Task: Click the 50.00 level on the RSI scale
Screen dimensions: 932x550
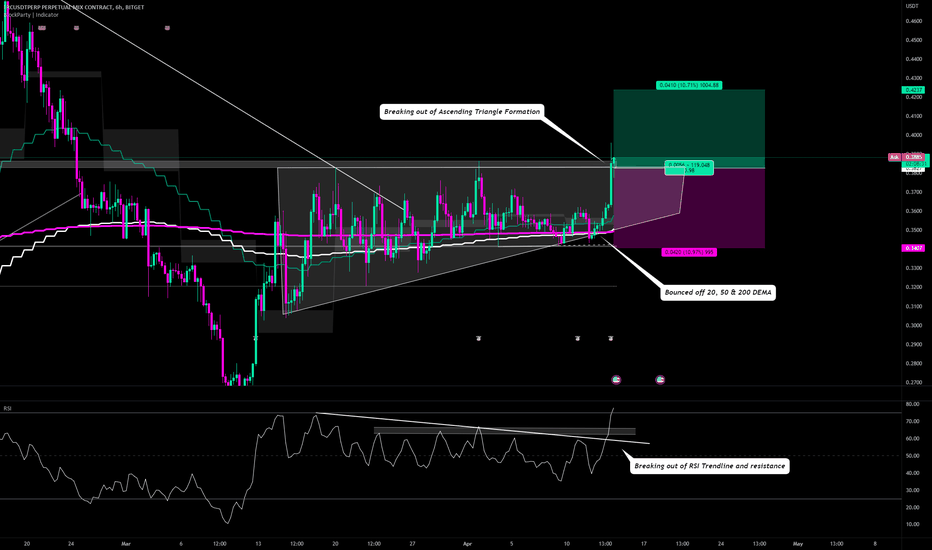Action: (912, 456)
